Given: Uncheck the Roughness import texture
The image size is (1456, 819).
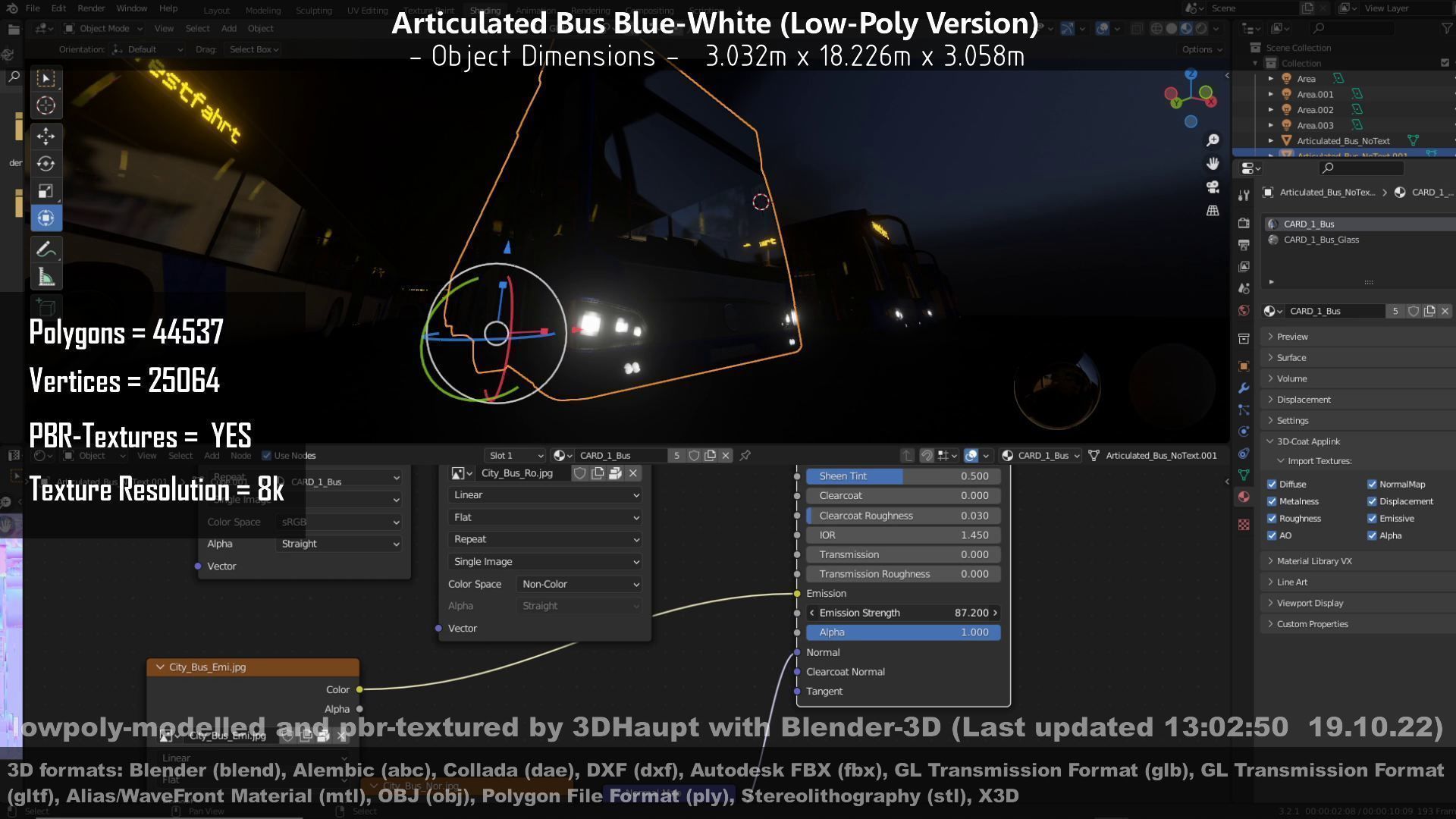Looking at the screenshot, I should [x=1272, y=519].
